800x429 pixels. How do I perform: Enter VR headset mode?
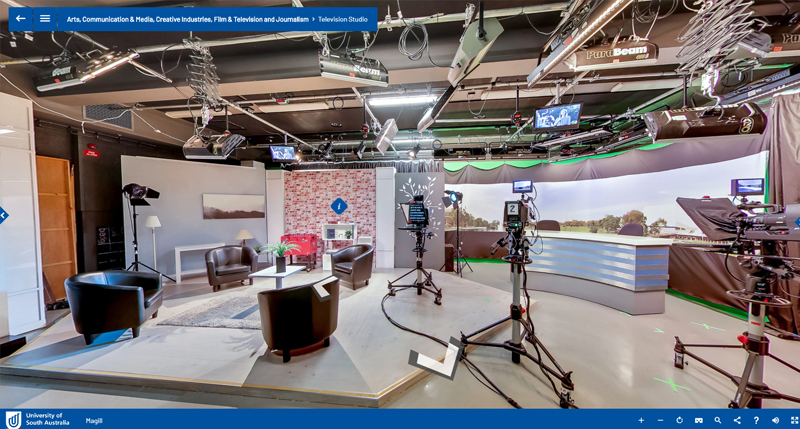tap(698, 420)
